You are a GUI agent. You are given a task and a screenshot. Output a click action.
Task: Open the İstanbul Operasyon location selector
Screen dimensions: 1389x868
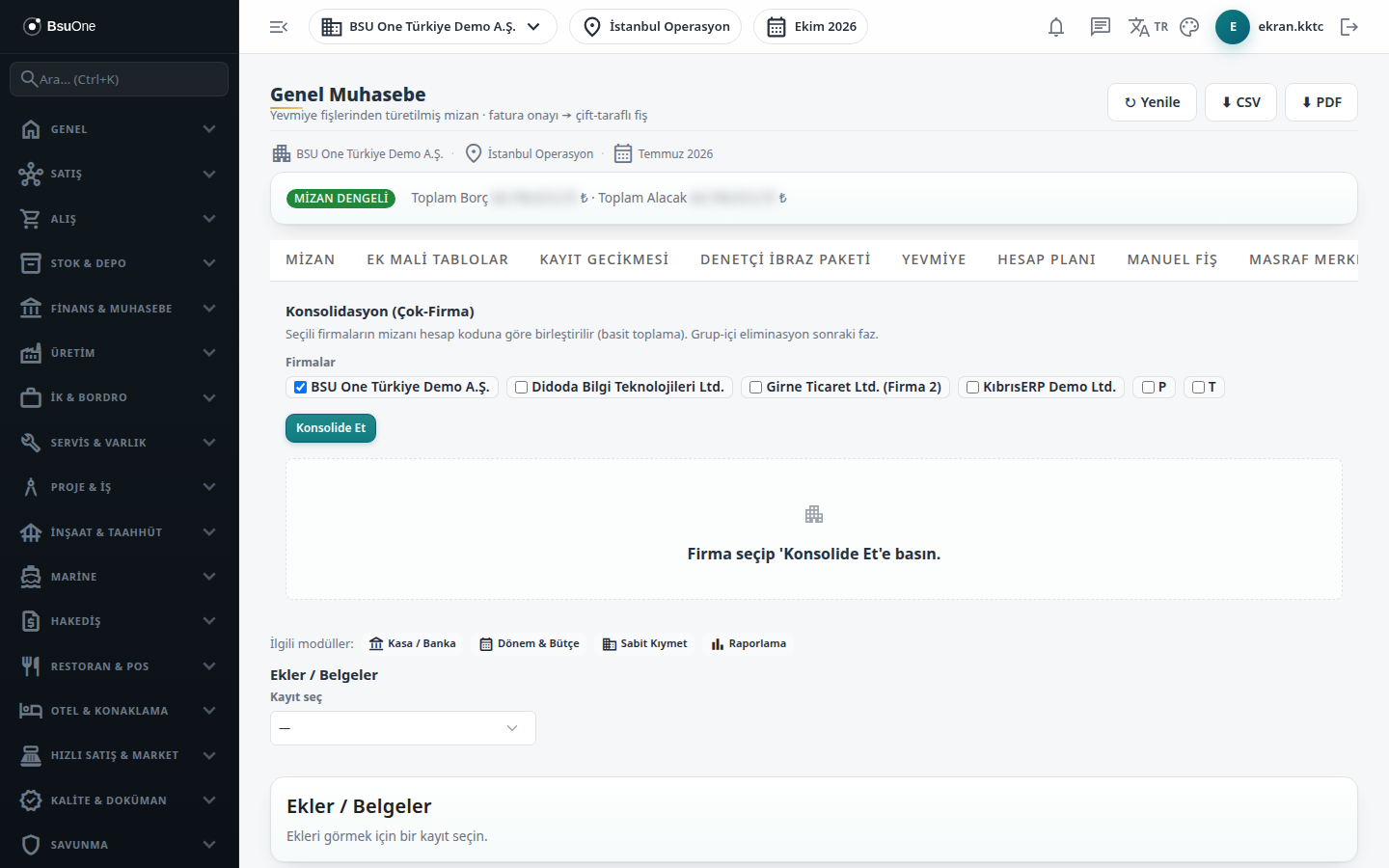click(x=656, y=27)
